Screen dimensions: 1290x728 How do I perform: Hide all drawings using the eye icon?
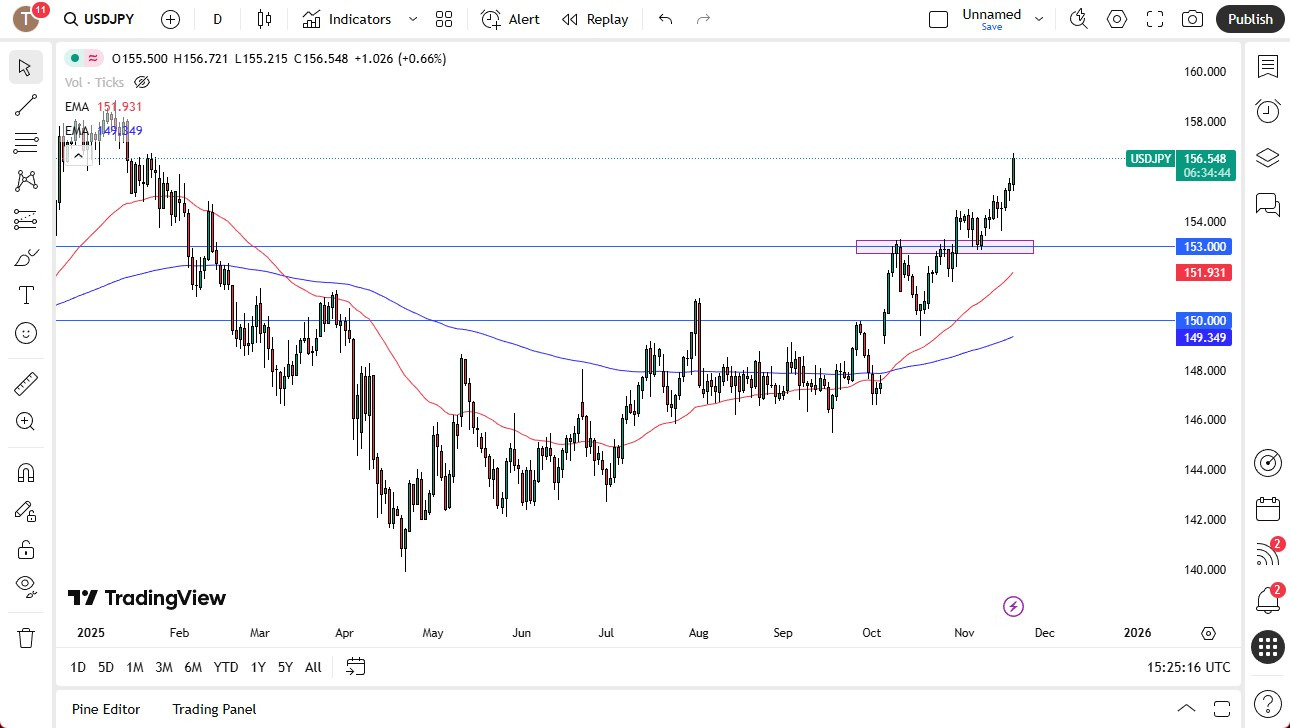(x=25, y=586)
